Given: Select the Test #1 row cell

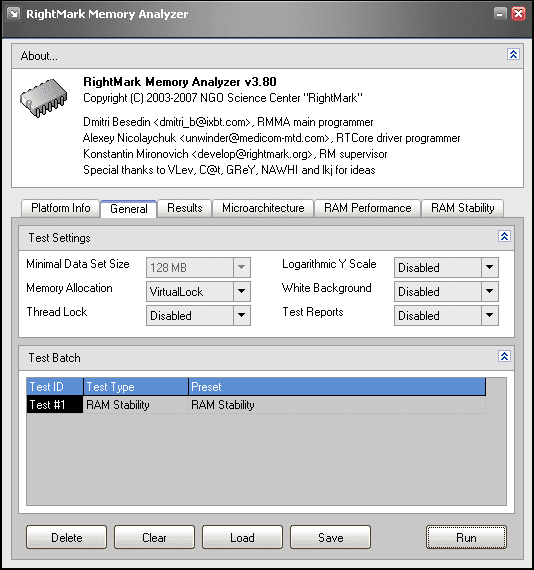Looking at the screenshot, I should [55, 405].
